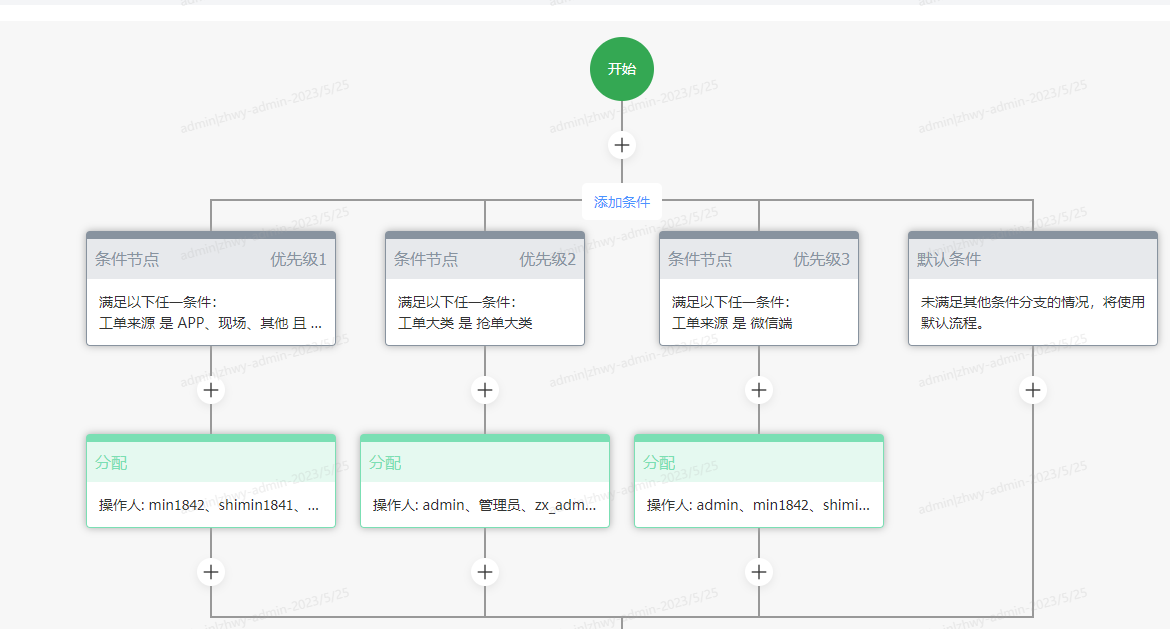Screen dimensions: 1170x629
Task: Click the 分配 header above admin、管理员
Action: 485,462
